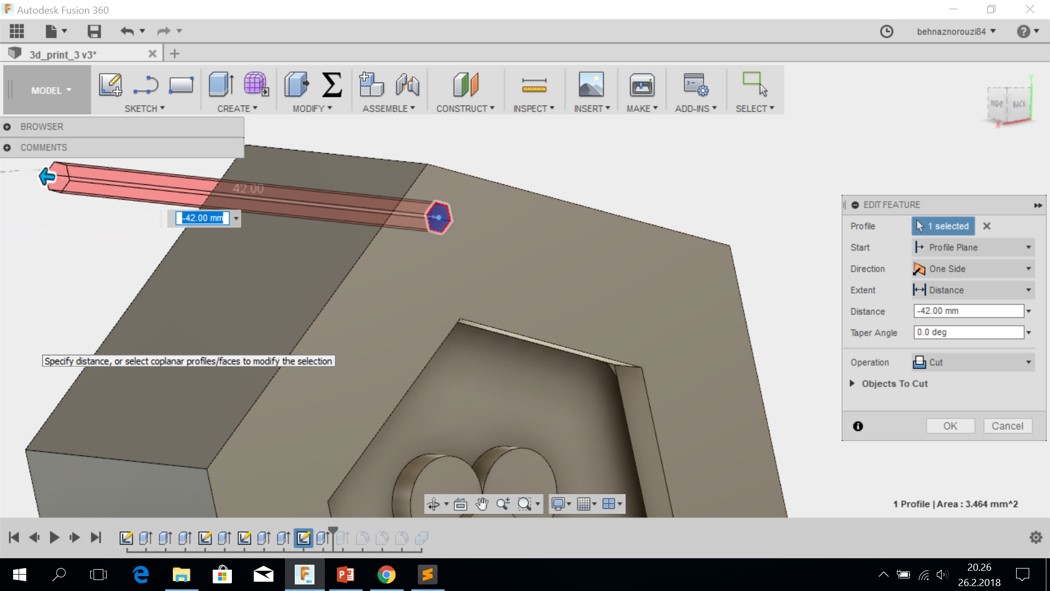
Task: Select the Press Pull modify icon
Action: click(x=296, y=85)
